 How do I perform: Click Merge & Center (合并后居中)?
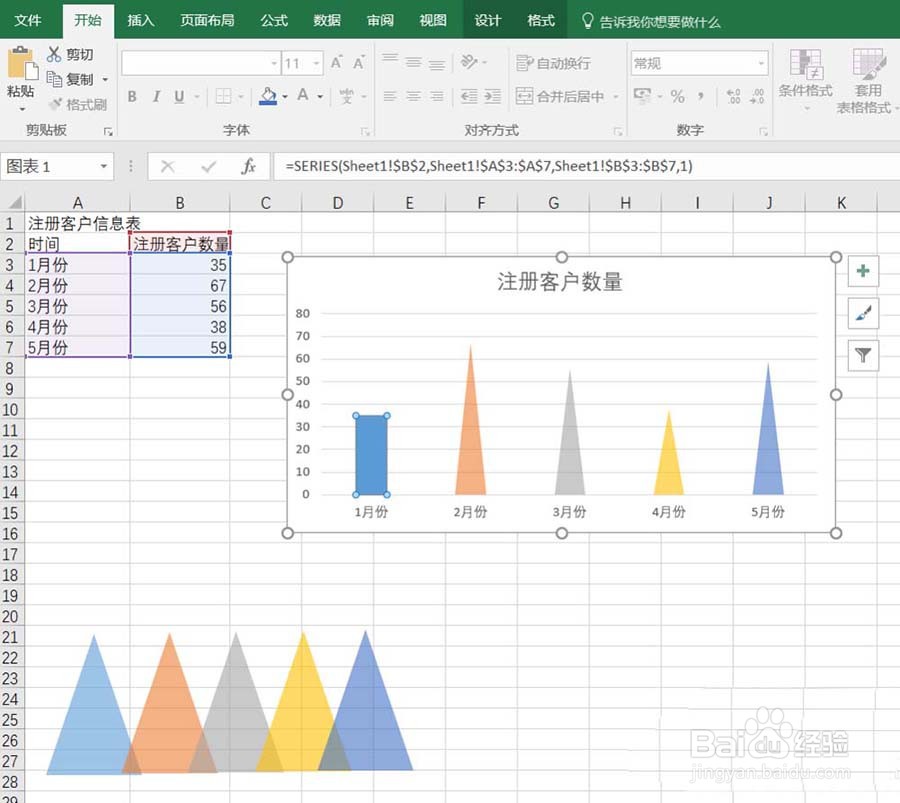[x=560, y=96]
